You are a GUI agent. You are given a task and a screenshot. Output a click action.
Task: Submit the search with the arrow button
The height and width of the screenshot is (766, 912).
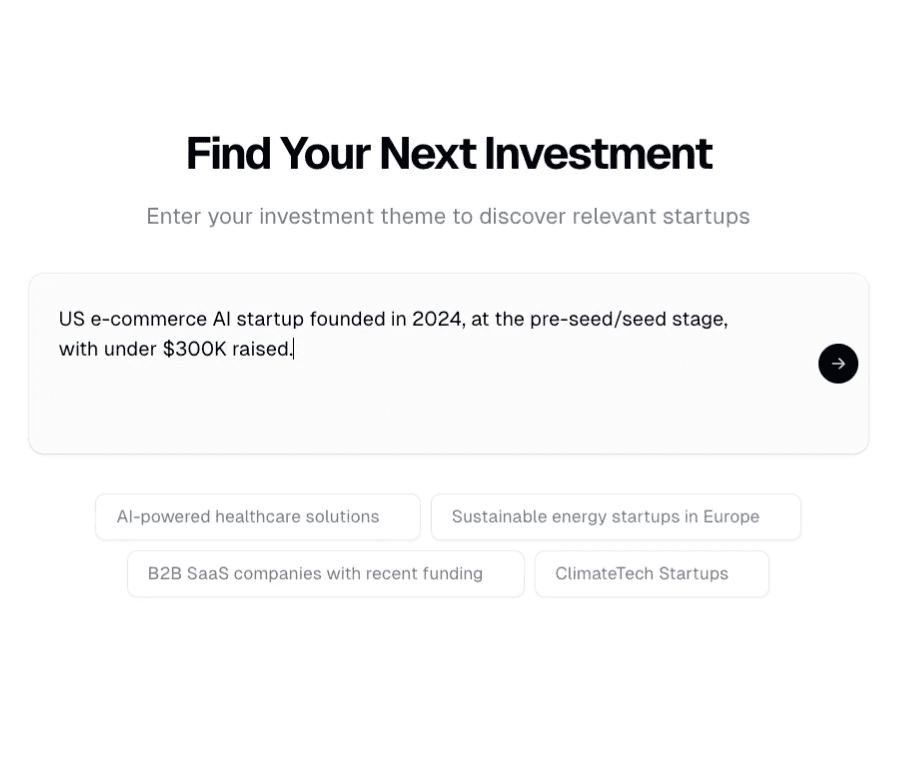point(838,364)
